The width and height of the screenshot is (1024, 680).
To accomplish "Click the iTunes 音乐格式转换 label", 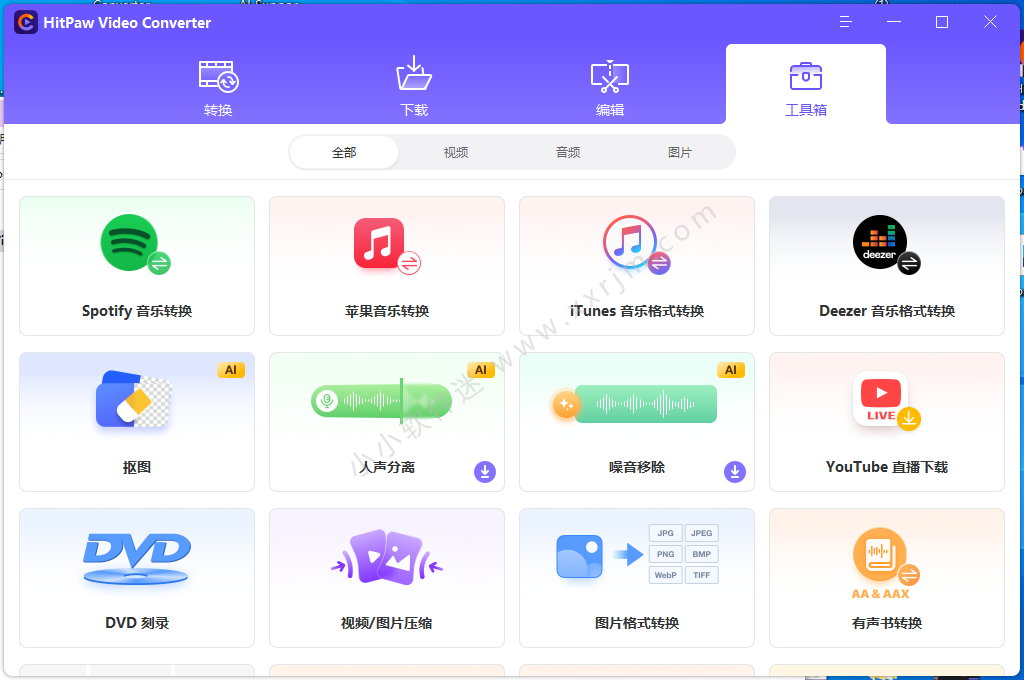I will tap(637, 311).
